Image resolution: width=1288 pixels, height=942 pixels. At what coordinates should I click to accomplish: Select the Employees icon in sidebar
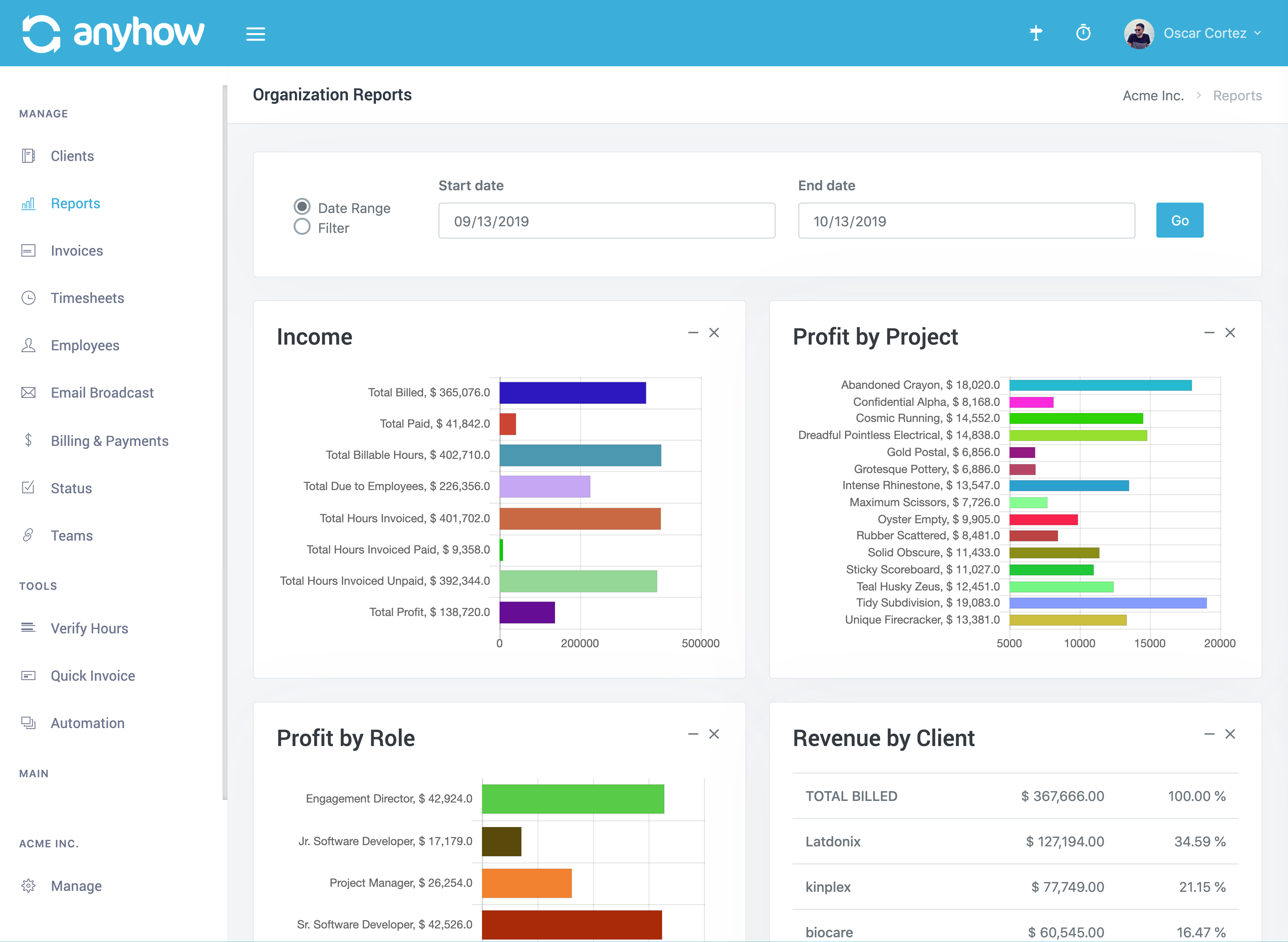(28, 345)
